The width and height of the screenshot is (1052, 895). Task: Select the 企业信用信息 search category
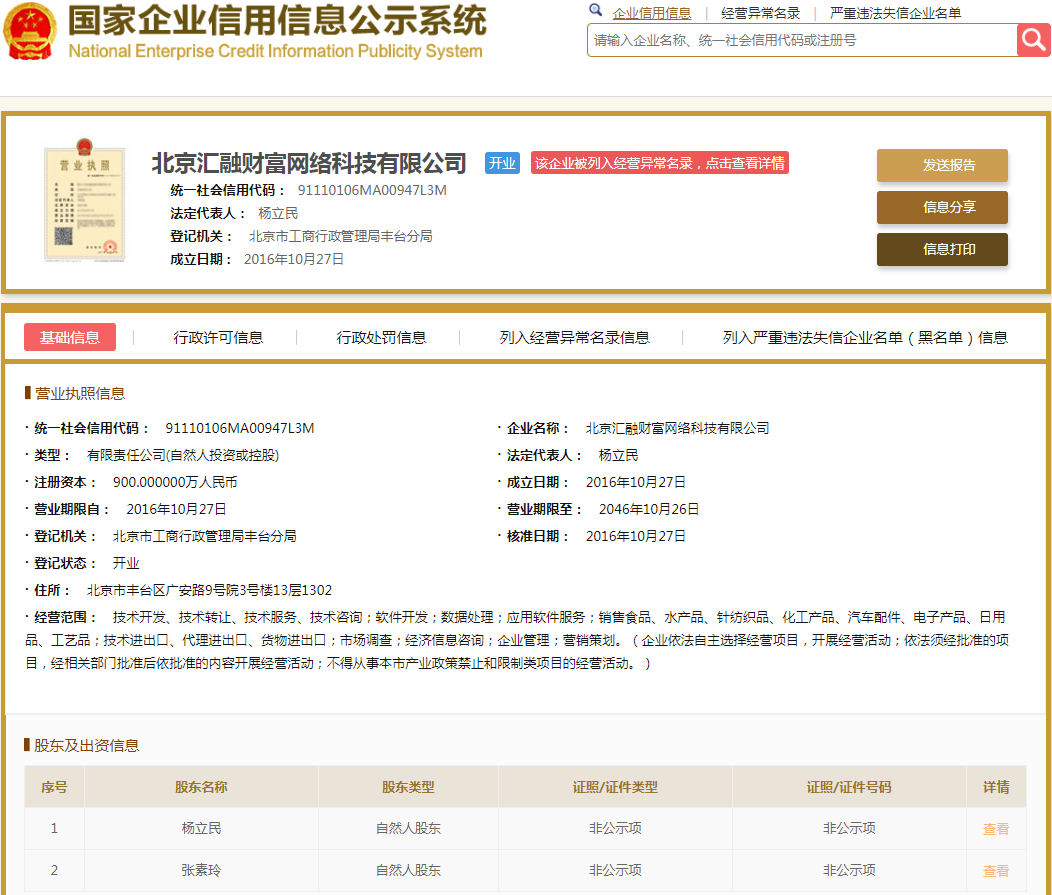(x=651, y=13)
